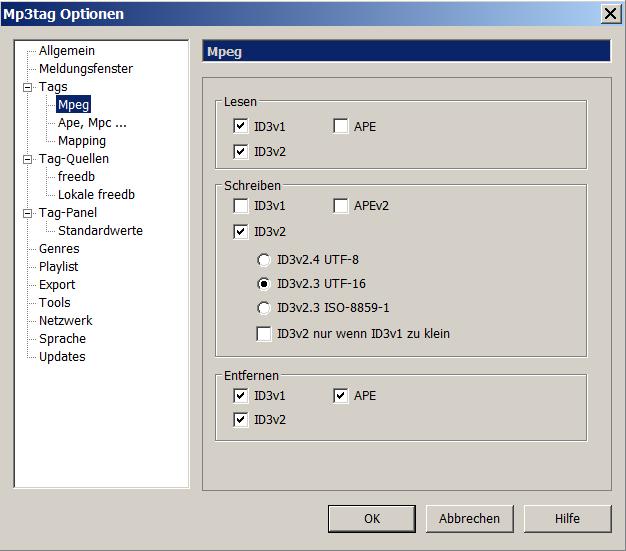The height and width of the screenshot is (551, 626).
Task: Click Abbrechen to cancel changes
Action: pyautogui.click(x=470, y=519)
